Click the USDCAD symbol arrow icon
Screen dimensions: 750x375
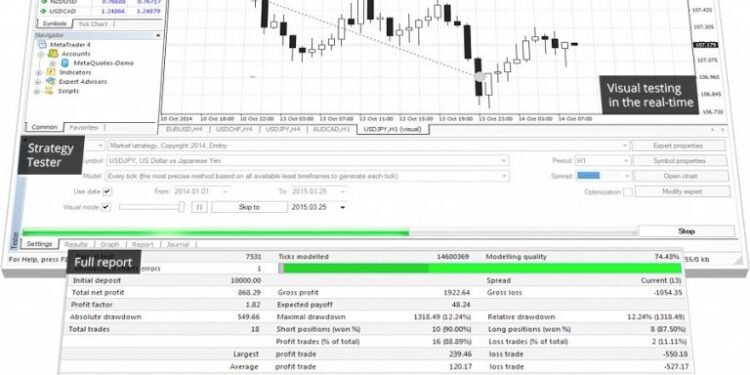[43, 11]
